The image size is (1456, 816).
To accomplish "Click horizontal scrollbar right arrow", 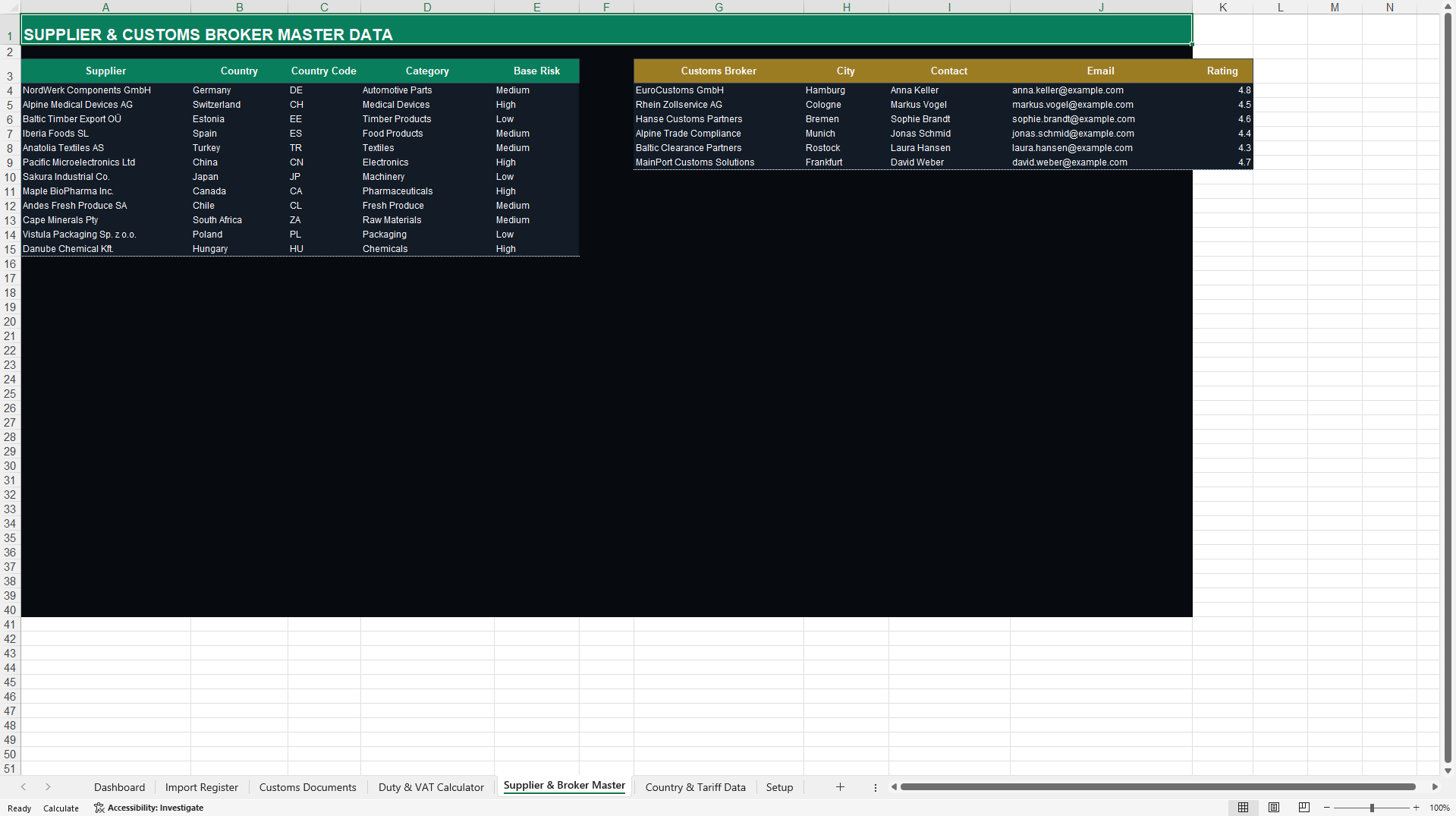I will point(1435,787).
